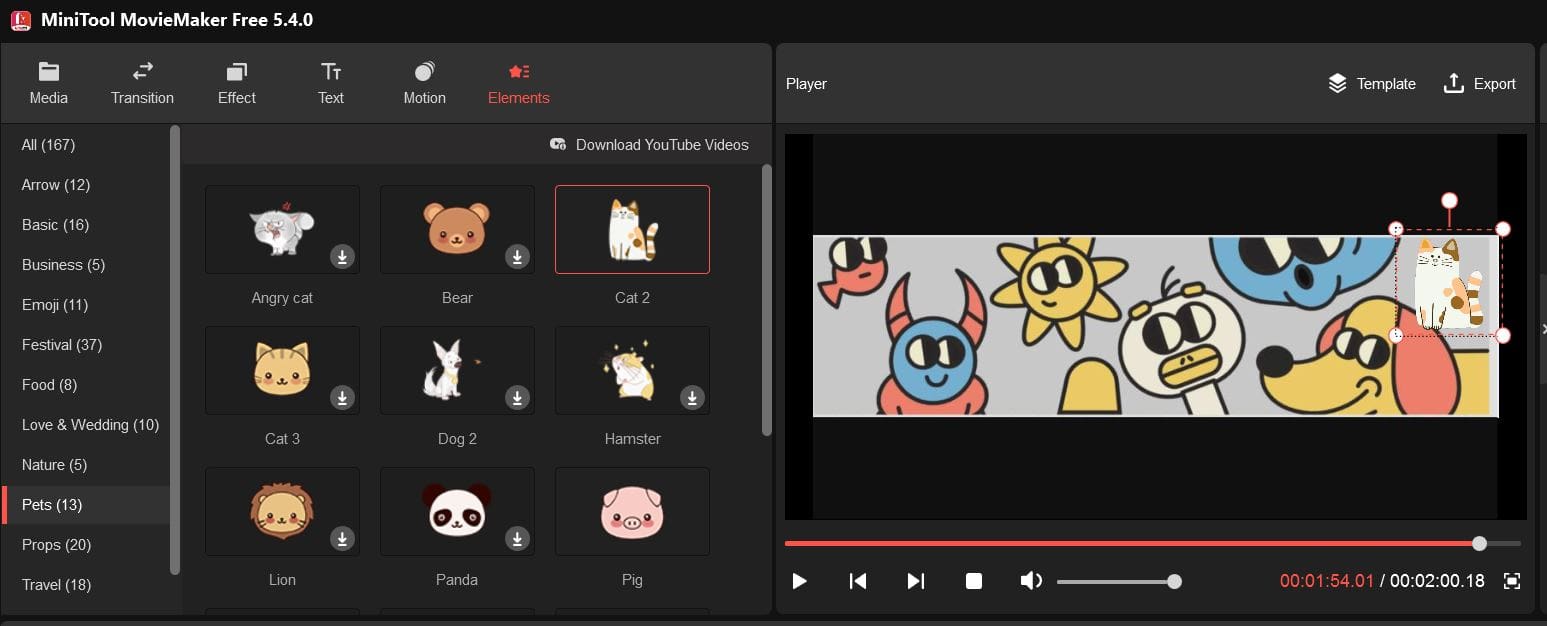The height and width of the screenshot is (626, 1547).
Task: Open the Travel (18) category
Action: coord(86,585)
